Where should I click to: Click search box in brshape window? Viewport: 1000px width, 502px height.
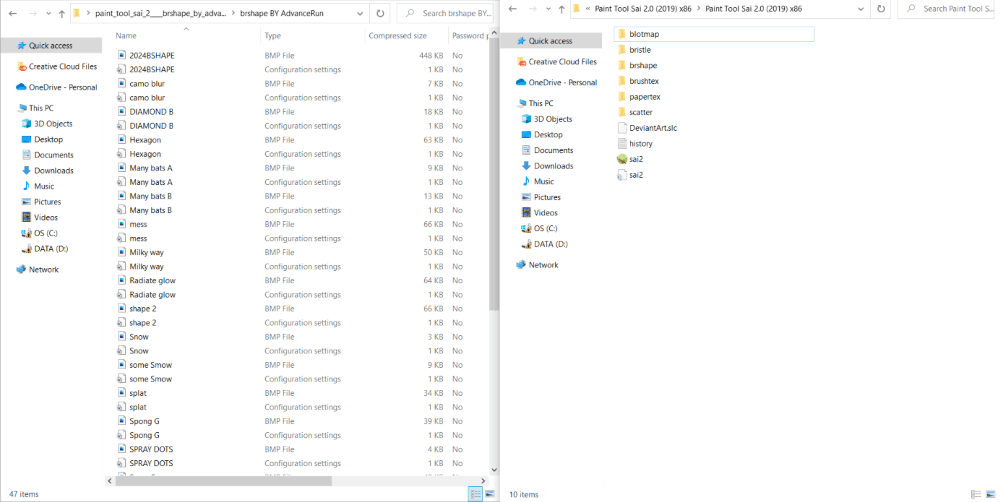(446, 13)
